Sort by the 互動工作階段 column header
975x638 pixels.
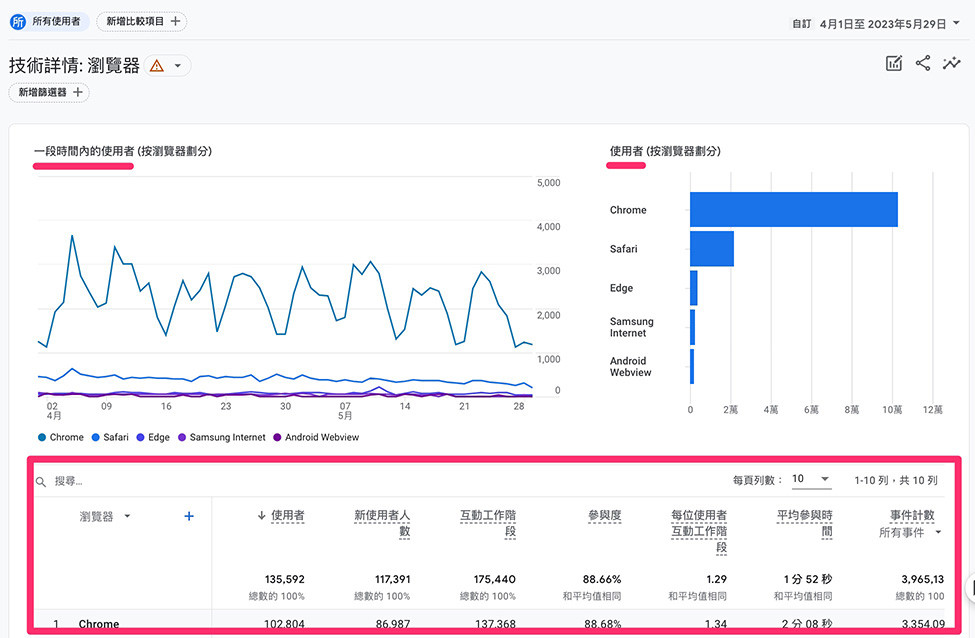[x=488, y=523]
